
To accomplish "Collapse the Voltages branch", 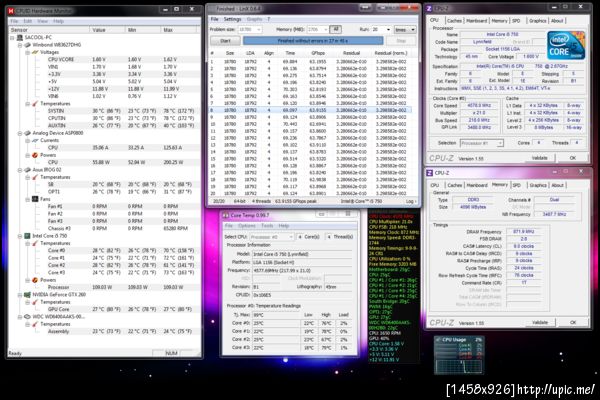I will coord(28,52).
